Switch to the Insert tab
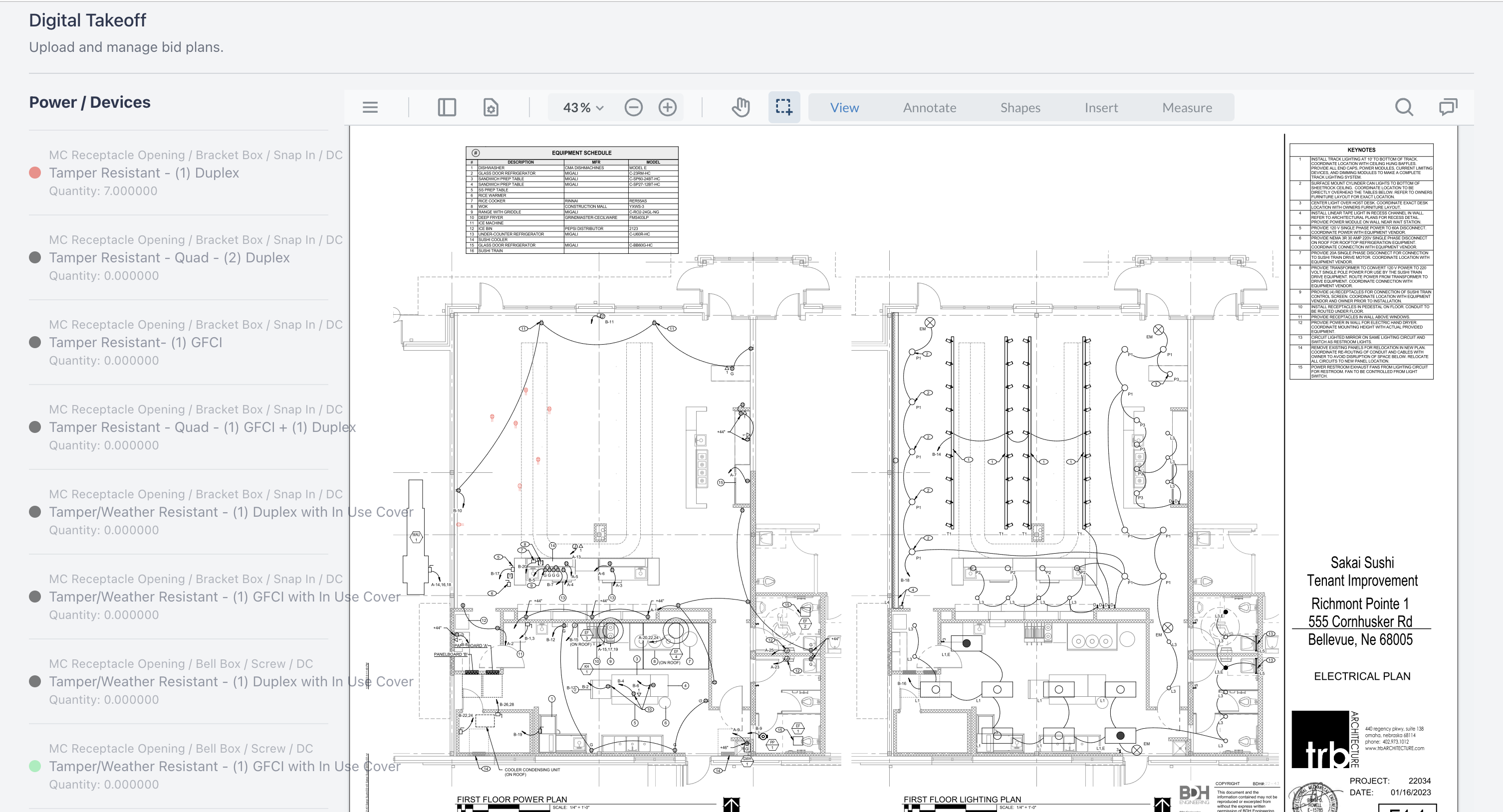1503x812 pixels. [x=1101, y=107]
